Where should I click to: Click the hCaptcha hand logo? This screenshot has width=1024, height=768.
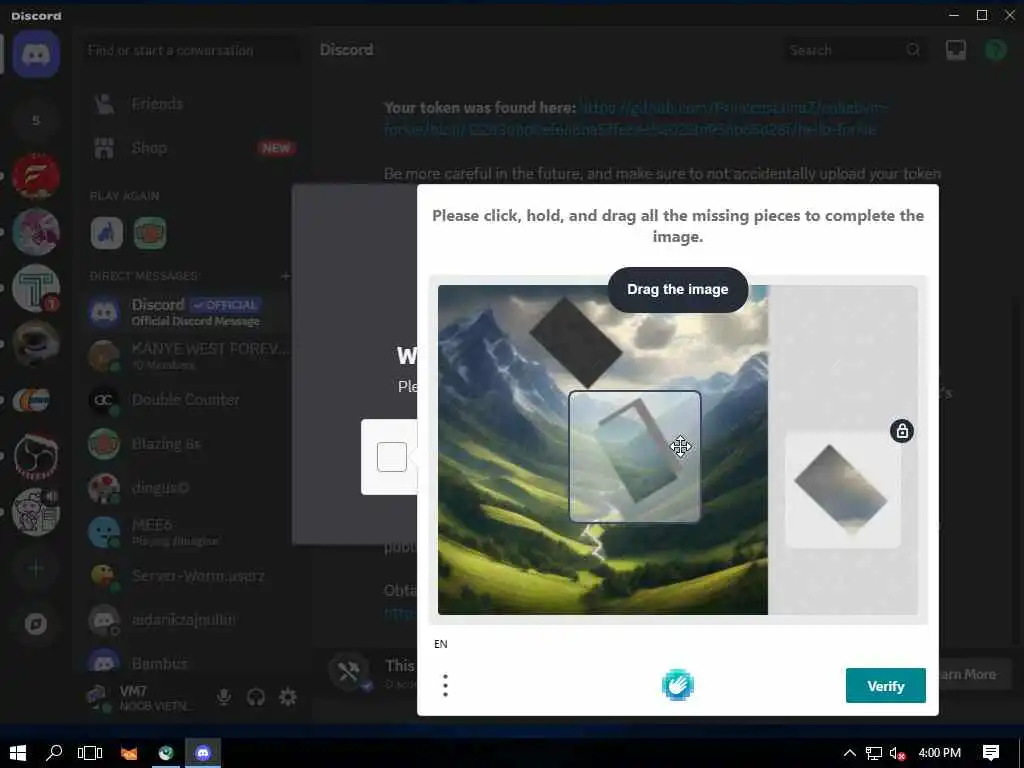677,686
